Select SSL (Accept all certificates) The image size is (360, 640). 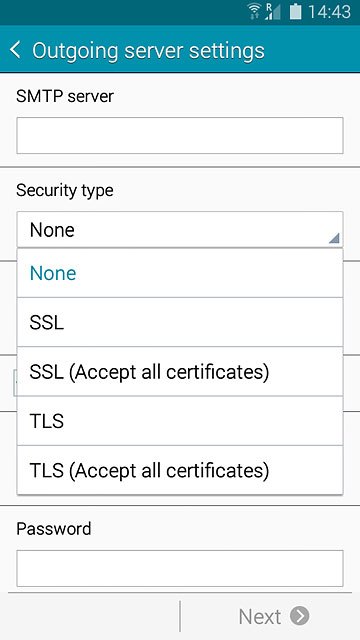pyautogui.click(x=180, y=372)
